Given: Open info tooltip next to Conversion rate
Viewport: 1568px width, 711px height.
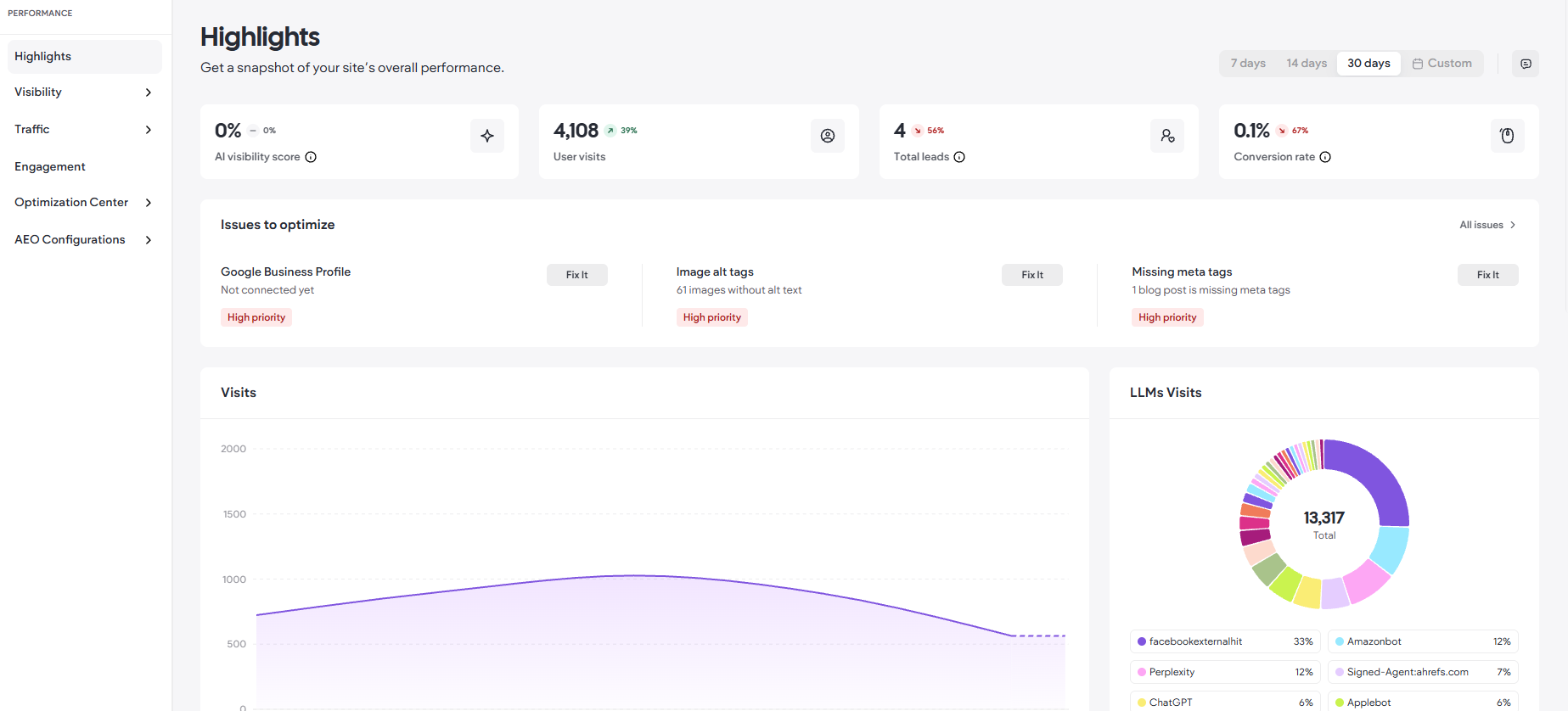Looking at the screenshot, I should pos(1325,157).
